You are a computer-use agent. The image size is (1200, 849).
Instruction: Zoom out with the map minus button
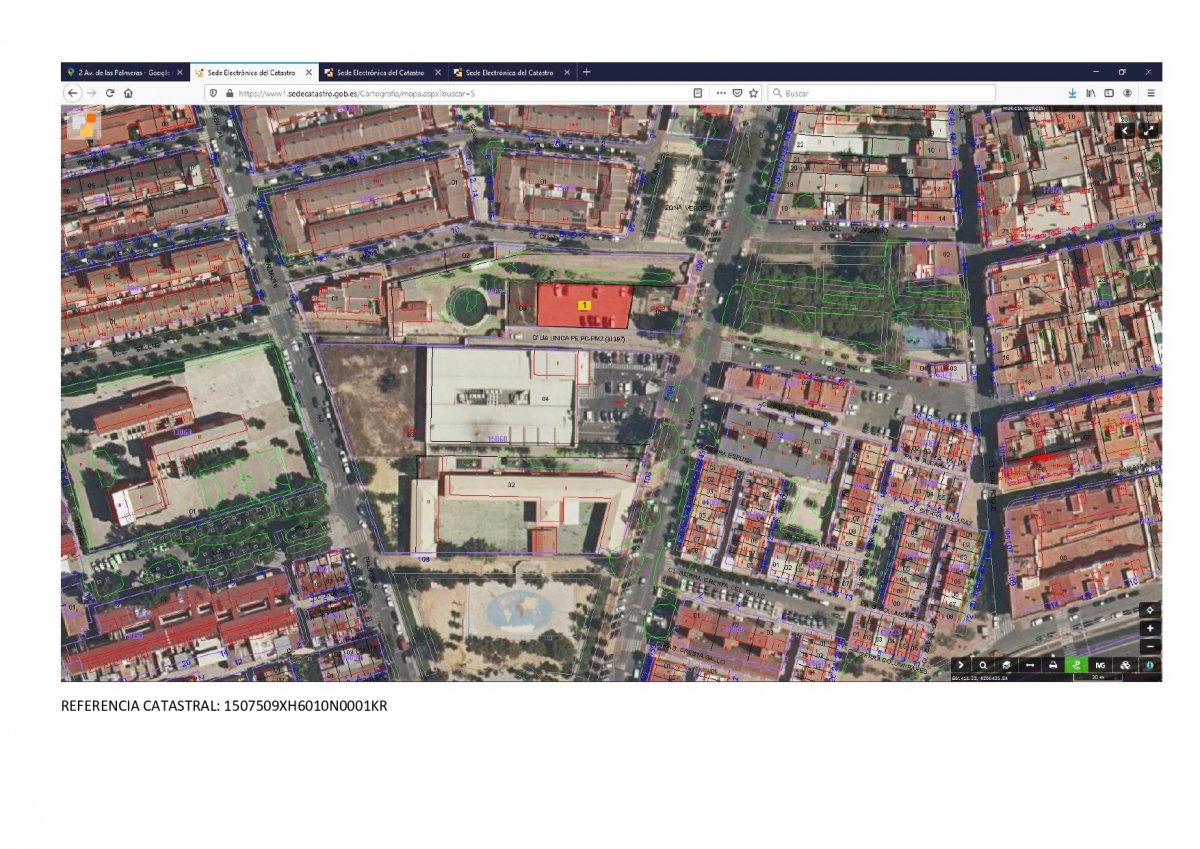(x=1150, y=645)
